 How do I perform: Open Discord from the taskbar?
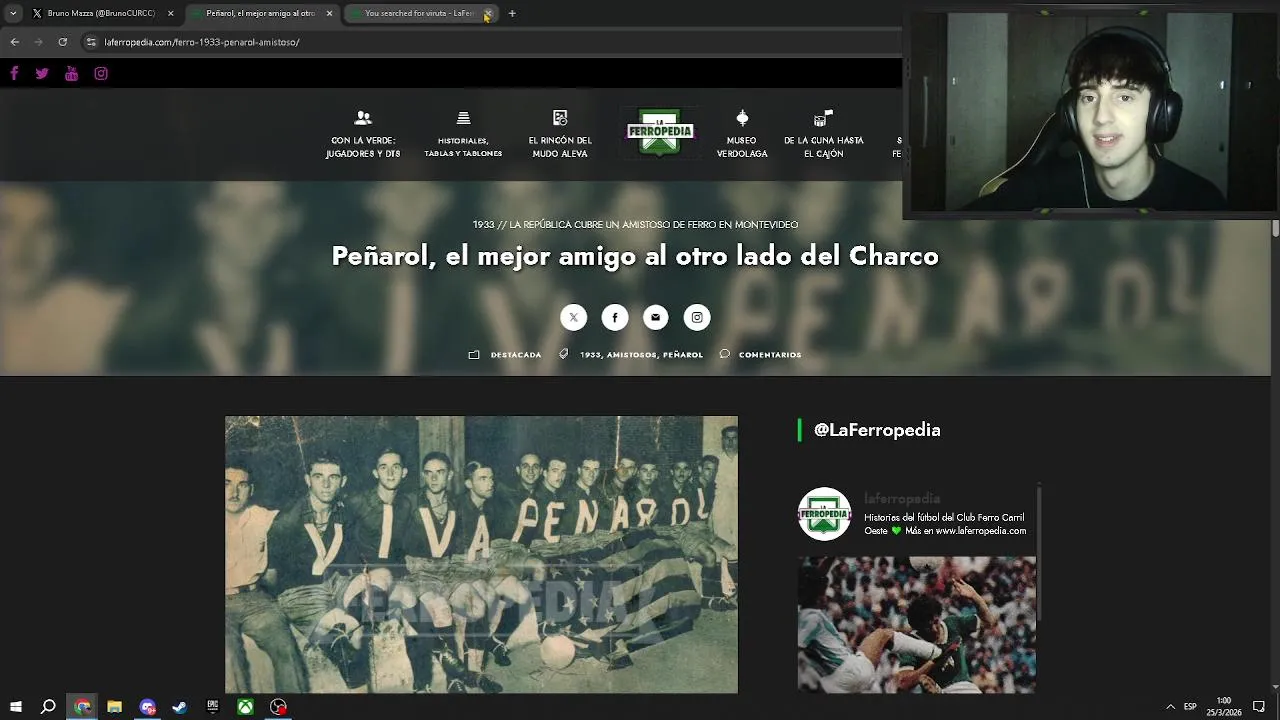(x=148, y=707)
